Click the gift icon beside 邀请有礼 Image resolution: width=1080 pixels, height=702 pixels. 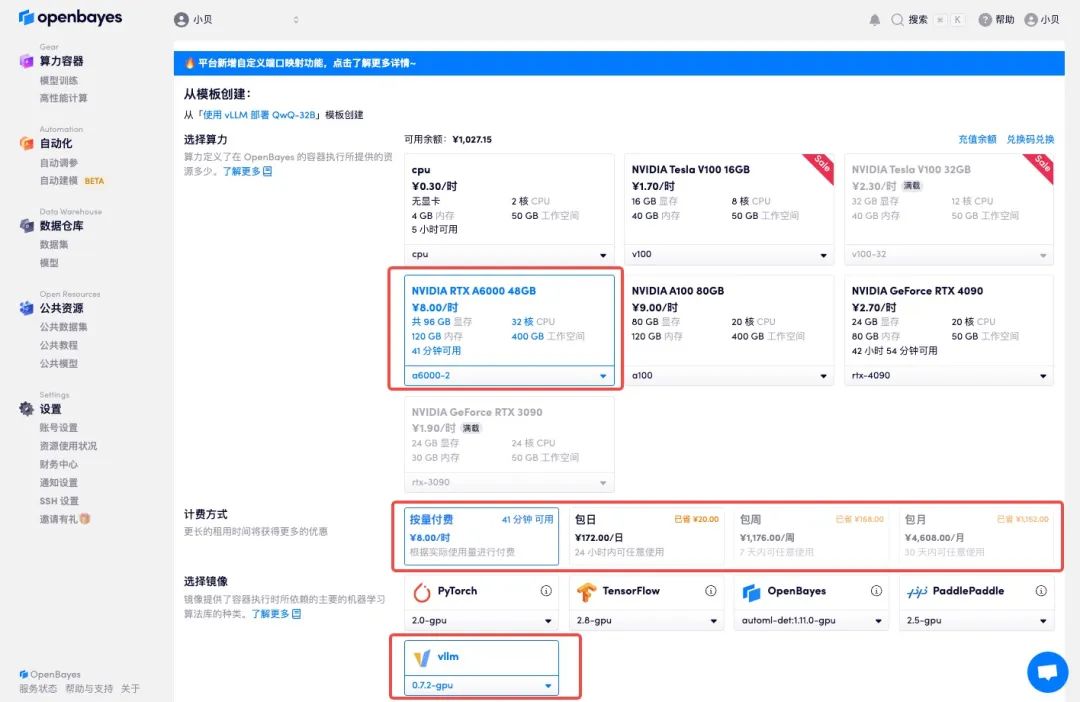(x=85, y=519)
